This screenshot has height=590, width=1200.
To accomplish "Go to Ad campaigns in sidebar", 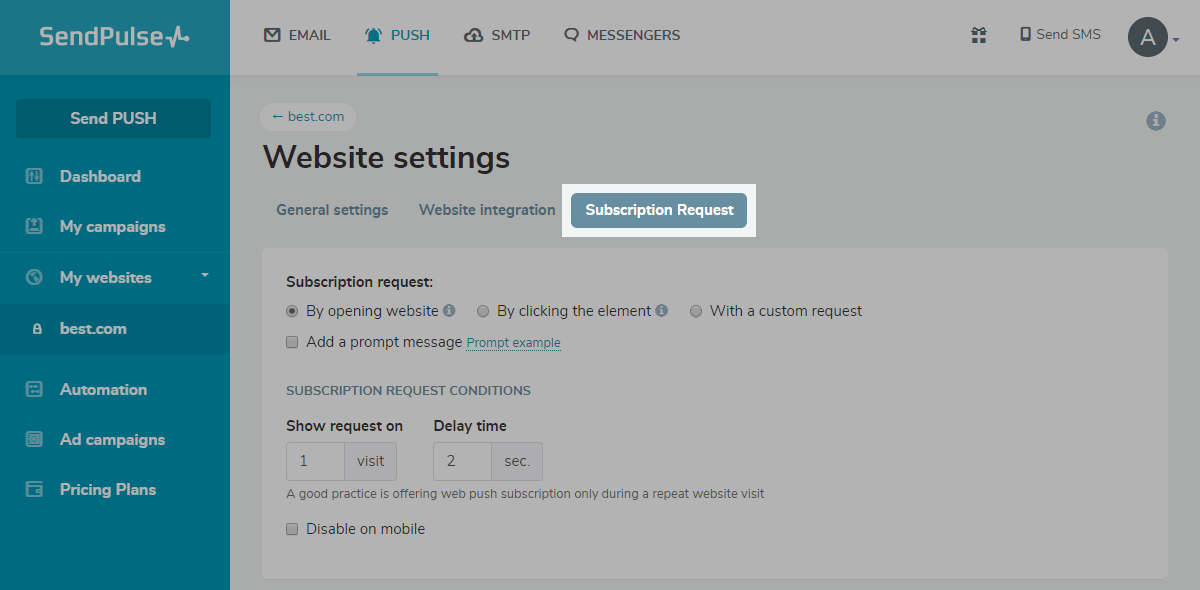I will pos(112,439).
